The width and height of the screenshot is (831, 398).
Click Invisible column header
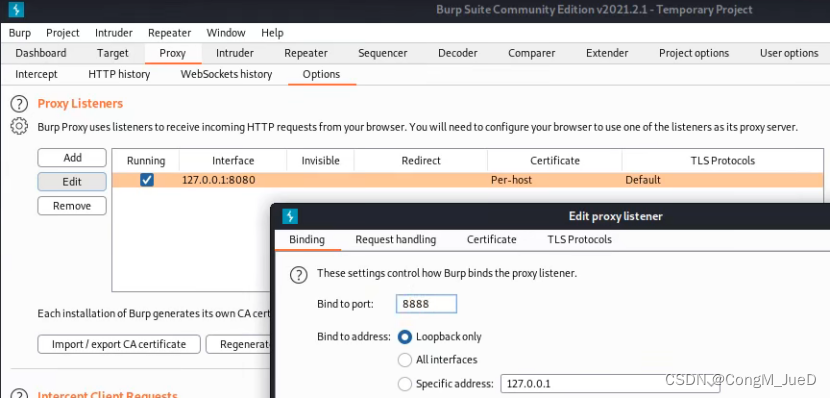tap(320, 161)
